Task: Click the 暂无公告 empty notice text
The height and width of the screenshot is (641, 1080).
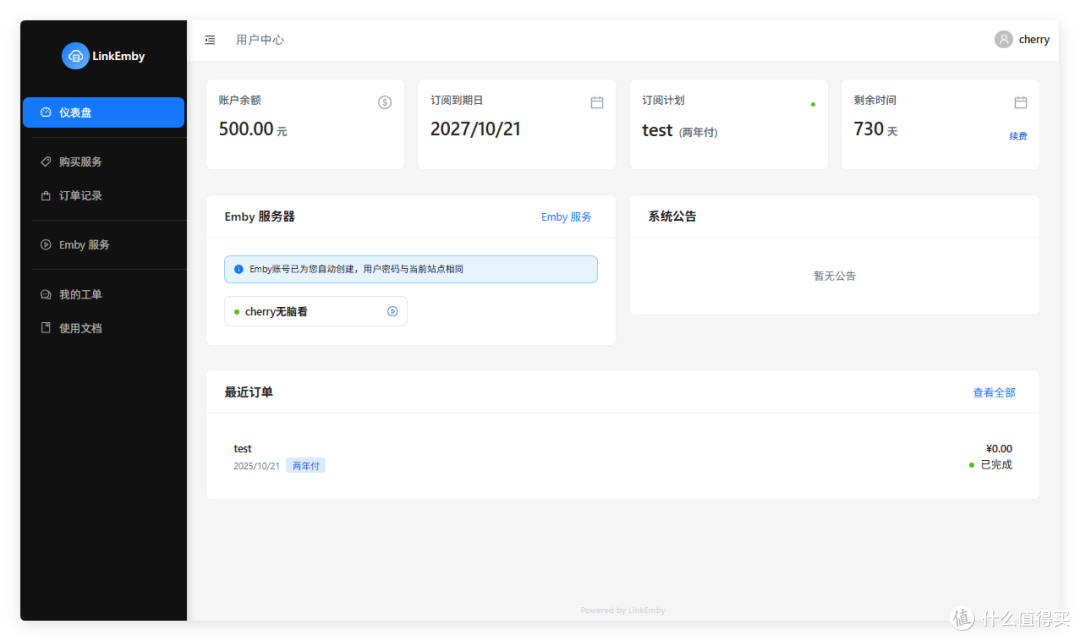Action: tap(835, 276)
